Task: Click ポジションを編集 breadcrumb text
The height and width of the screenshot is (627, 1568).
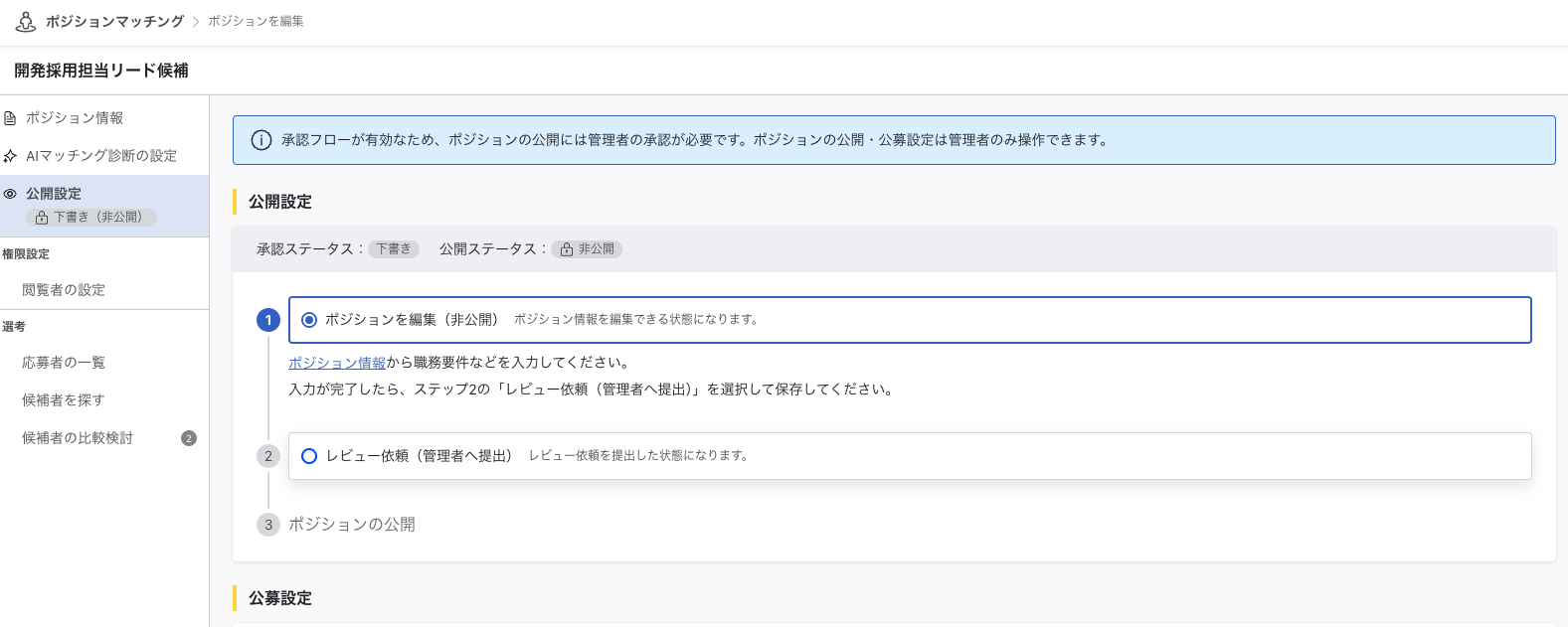Action: (x=256, y=21)
